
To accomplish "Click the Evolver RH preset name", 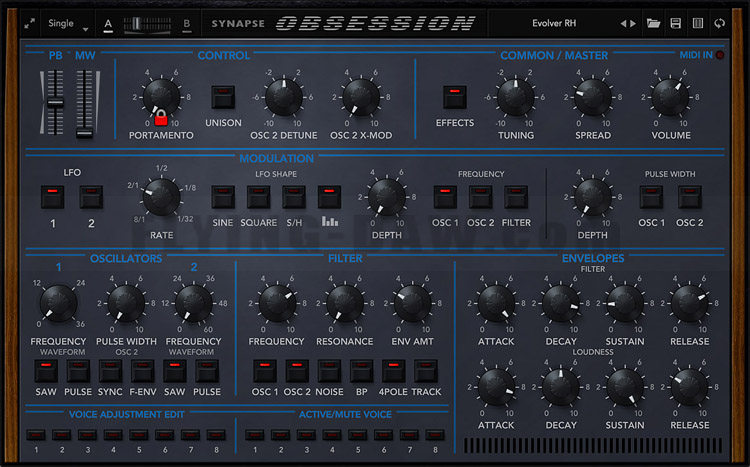I will (554, 23).
